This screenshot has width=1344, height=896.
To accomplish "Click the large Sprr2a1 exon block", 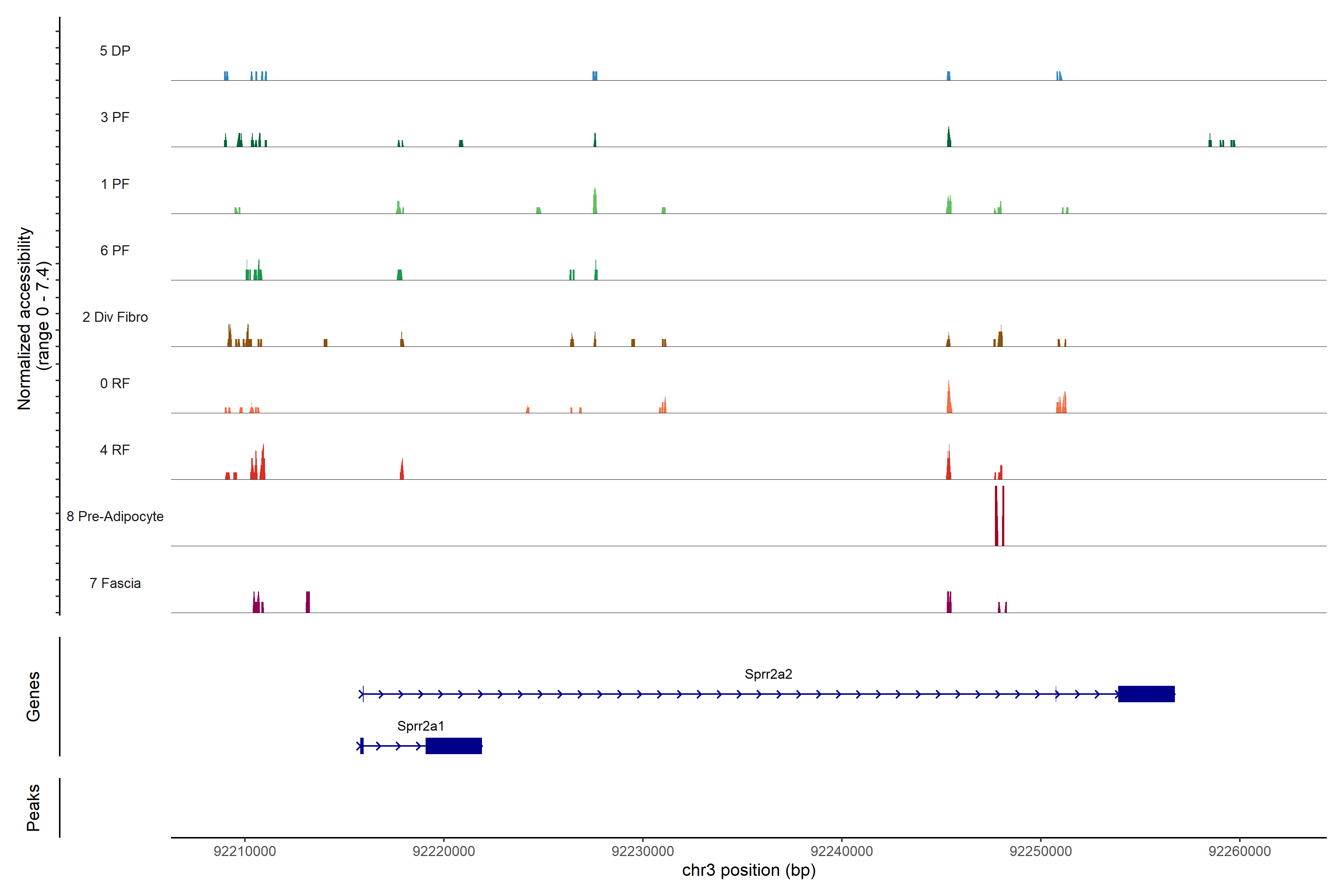I will (x=453, y=746).
